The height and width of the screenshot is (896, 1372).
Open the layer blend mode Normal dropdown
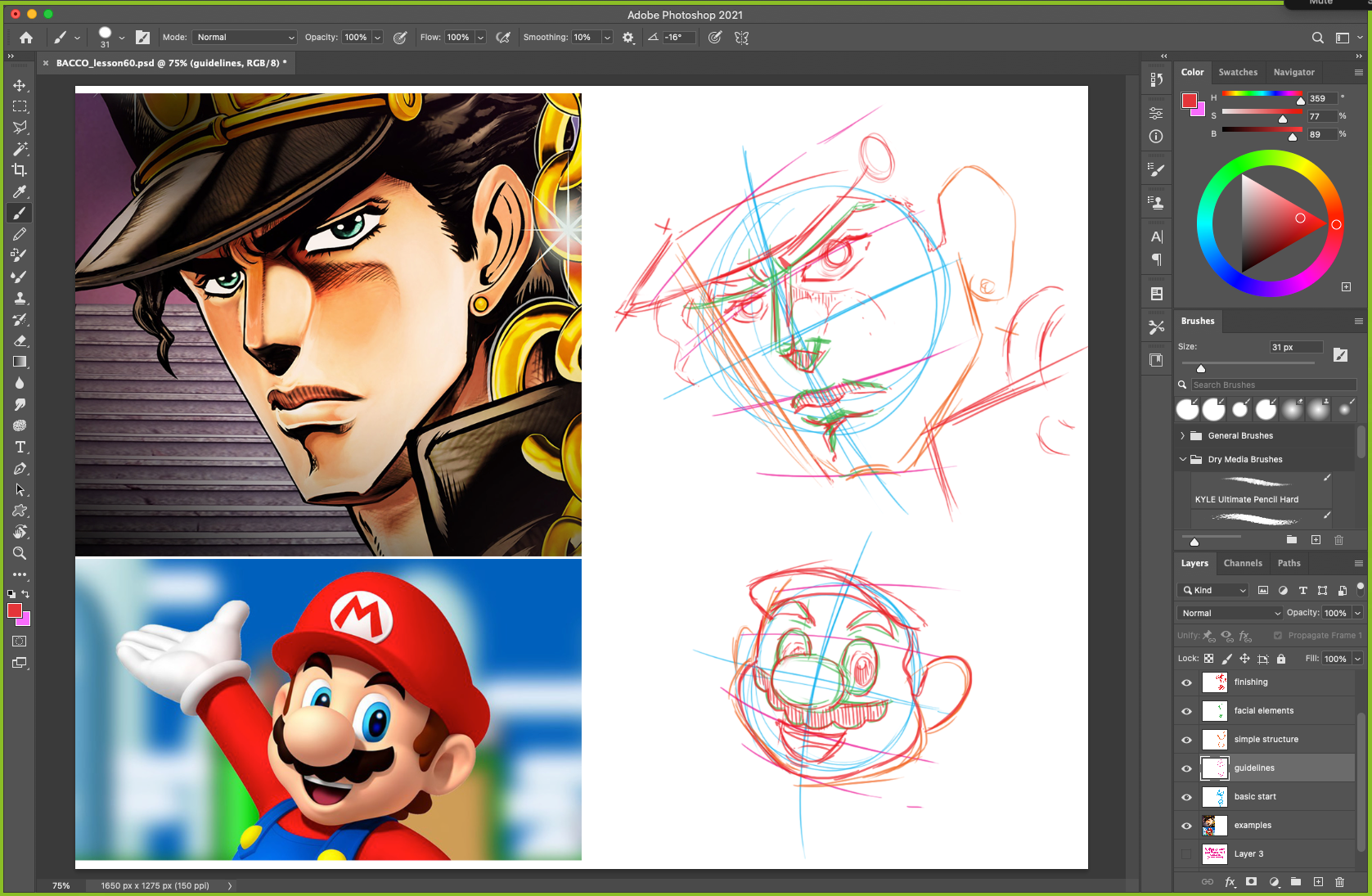pos(1230,613)
